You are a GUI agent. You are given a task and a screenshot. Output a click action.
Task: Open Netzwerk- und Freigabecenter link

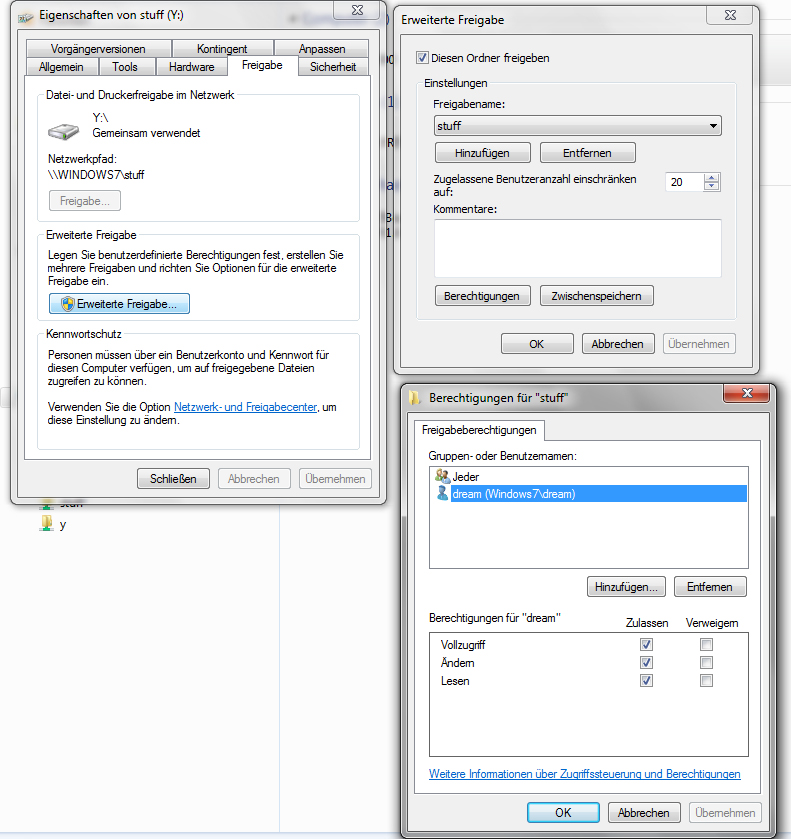tap(246, 407)
